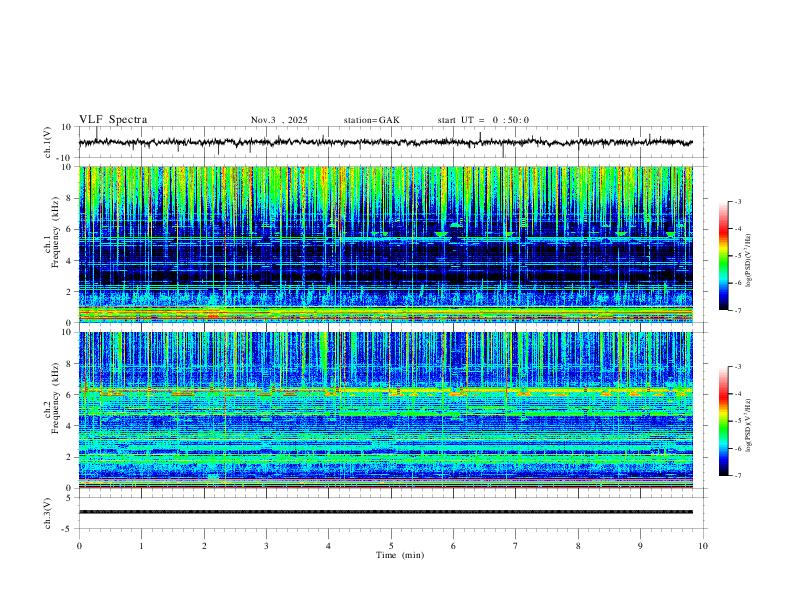
Task: Click time axis tick label "7"
Action: pyautogui.click(x=516, y=546)
